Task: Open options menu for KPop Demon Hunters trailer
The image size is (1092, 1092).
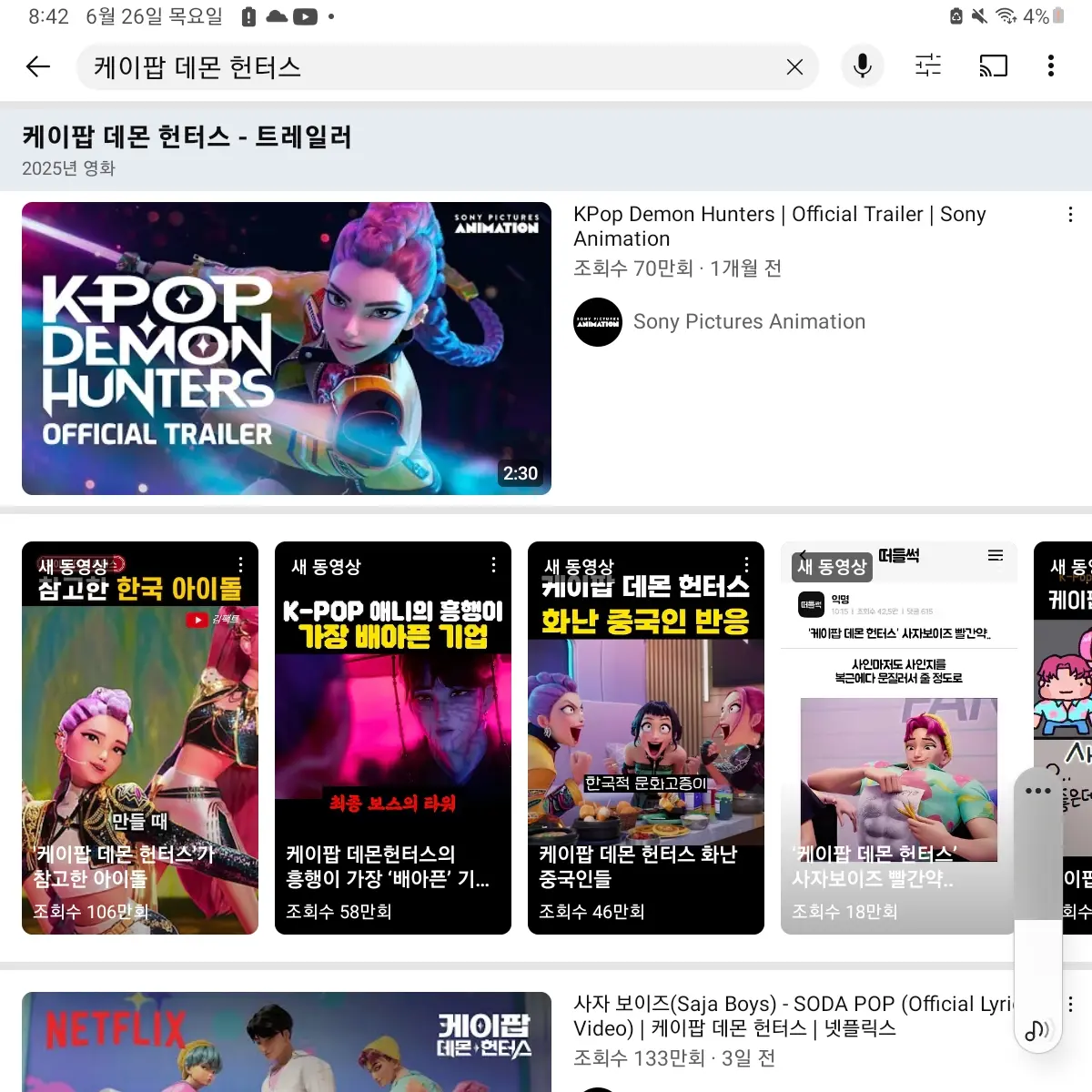Action: pos(1070,215)
